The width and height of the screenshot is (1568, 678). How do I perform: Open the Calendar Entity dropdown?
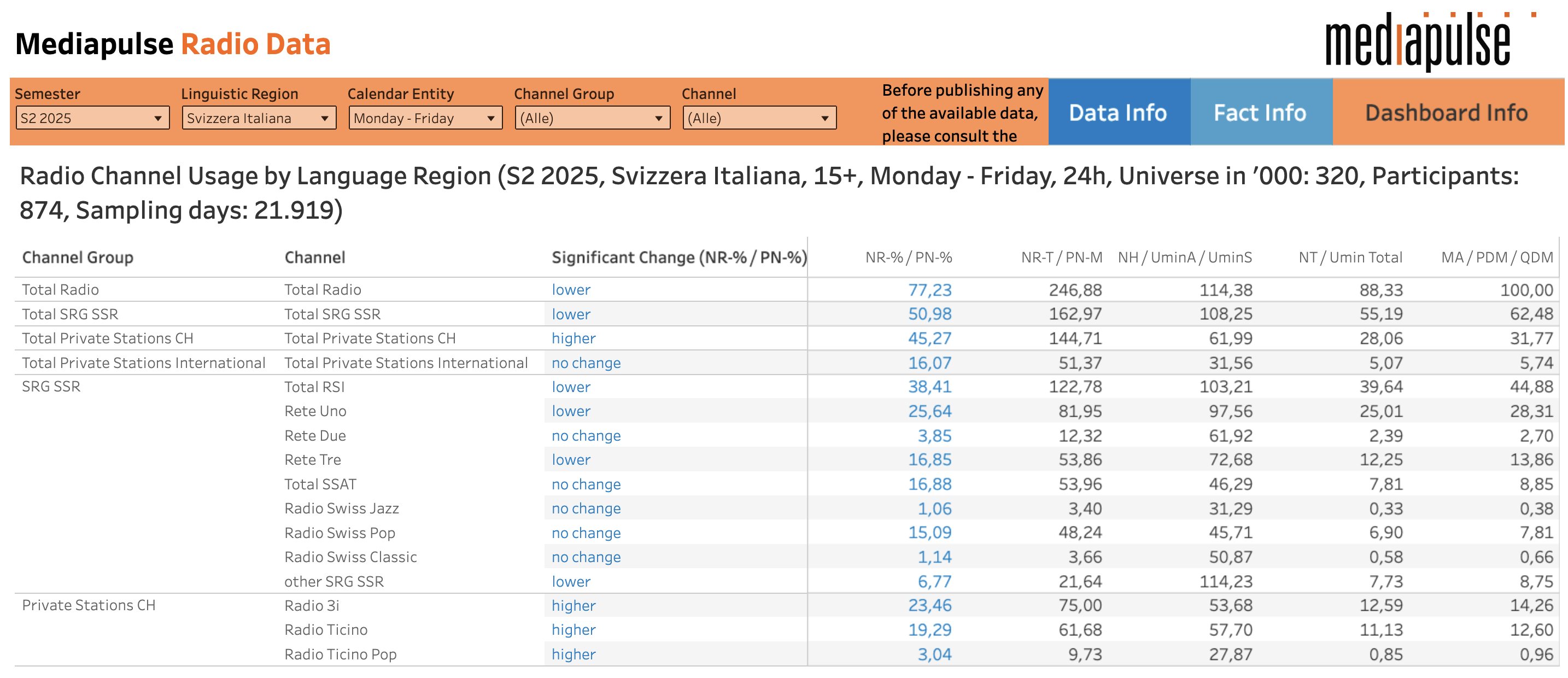[424, 118]
